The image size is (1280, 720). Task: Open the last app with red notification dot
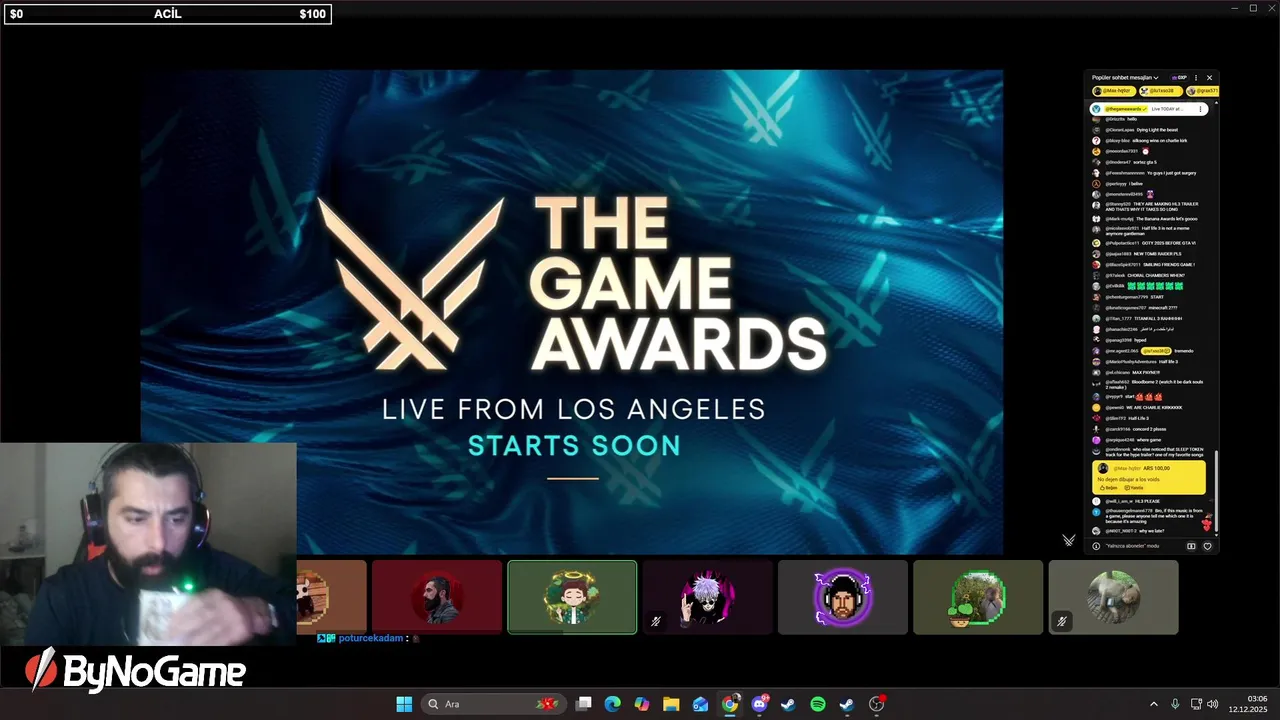877,704
